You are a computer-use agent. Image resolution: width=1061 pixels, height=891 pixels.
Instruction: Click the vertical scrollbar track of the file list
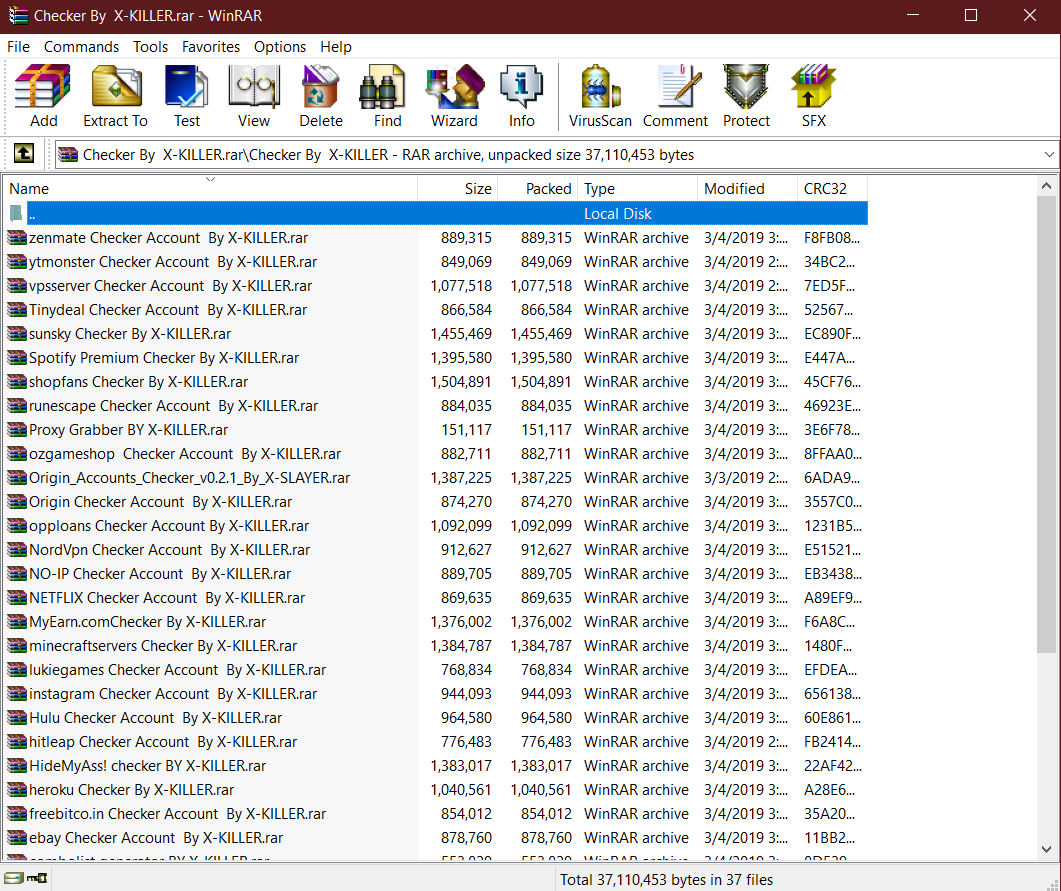click(x=1047, y=750)
